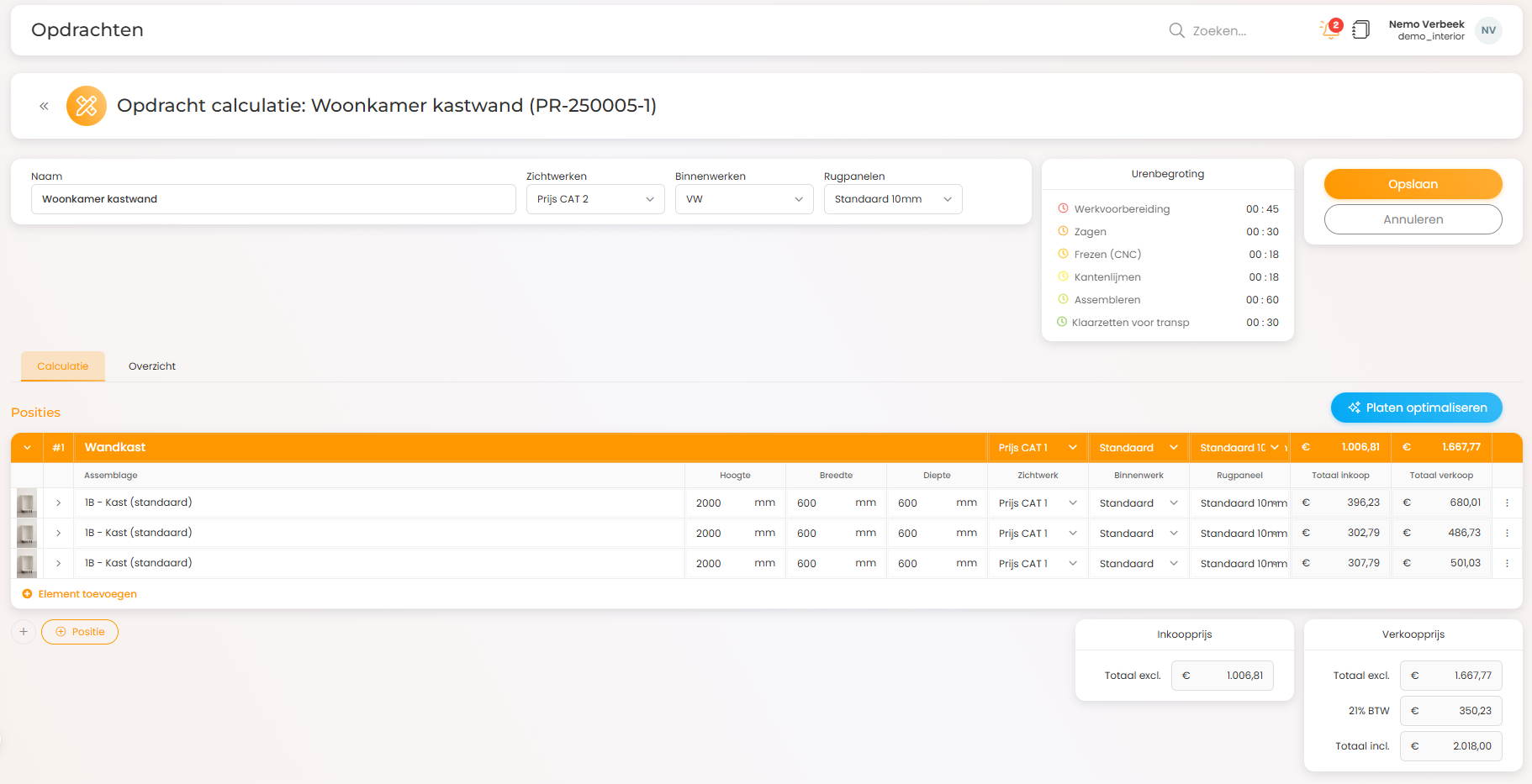Open three-dot menu of first Kast row

(x=1507, y=502)
